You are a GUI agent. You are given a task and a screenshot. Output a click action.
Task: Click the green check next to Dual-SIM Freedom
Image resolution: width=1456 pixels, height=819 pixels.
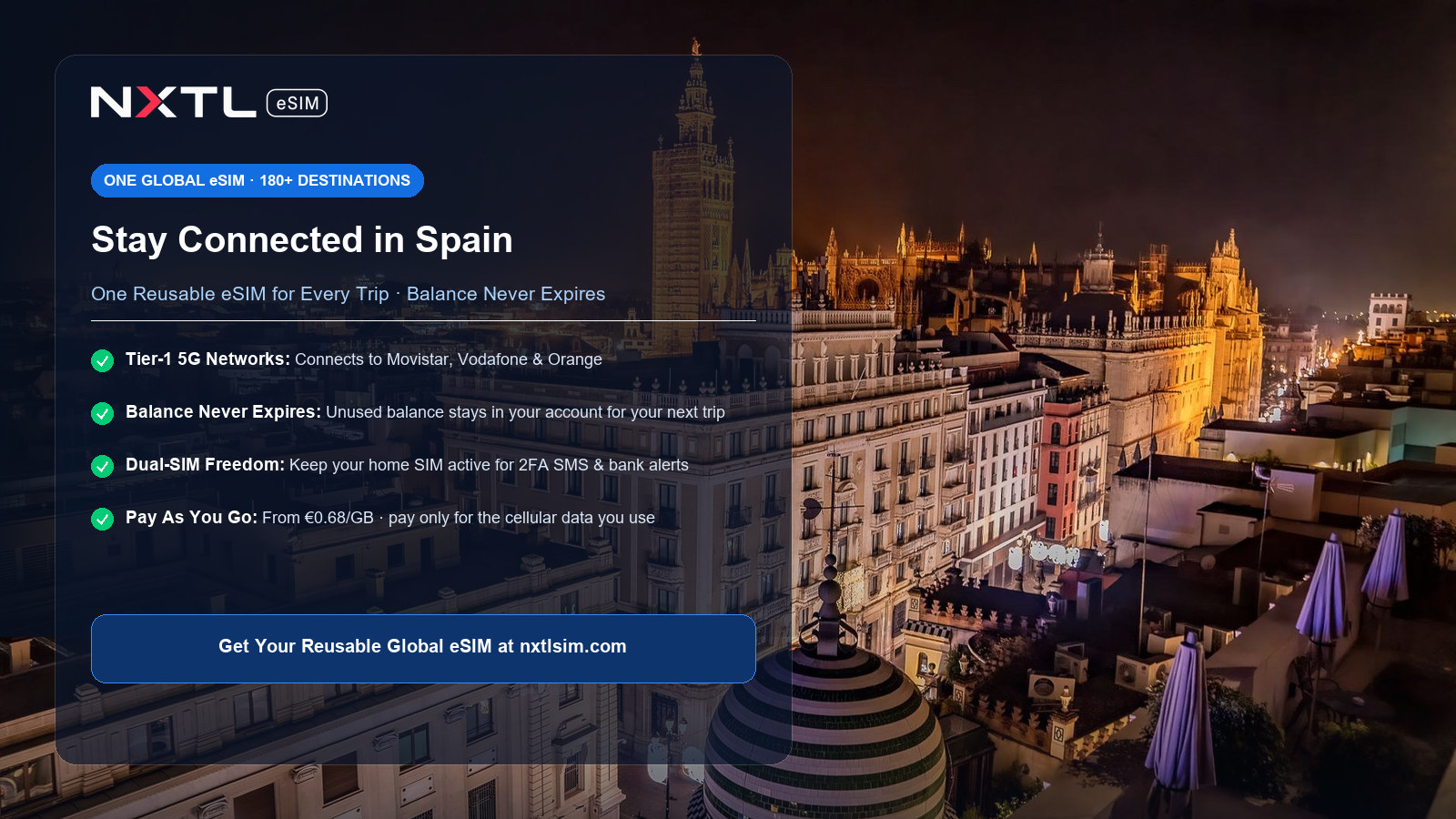[103, 466]
